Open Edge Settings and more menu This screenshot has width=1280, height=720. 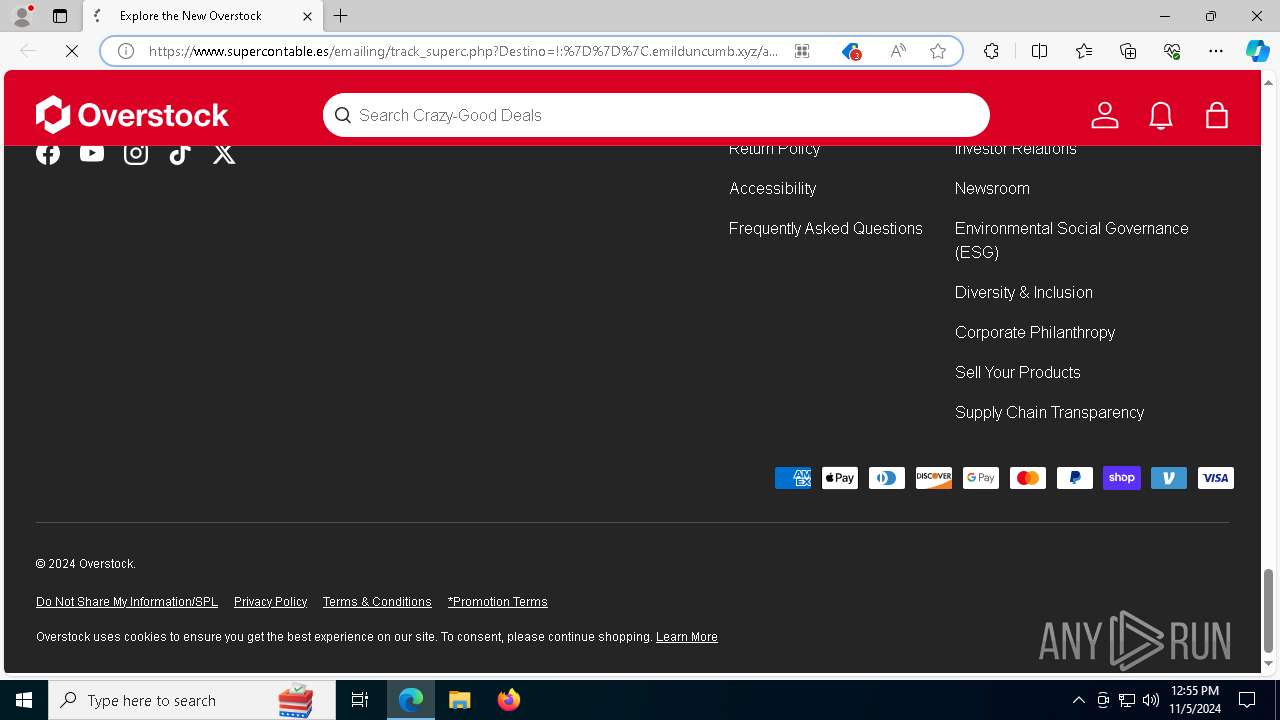coord(1216,51)
